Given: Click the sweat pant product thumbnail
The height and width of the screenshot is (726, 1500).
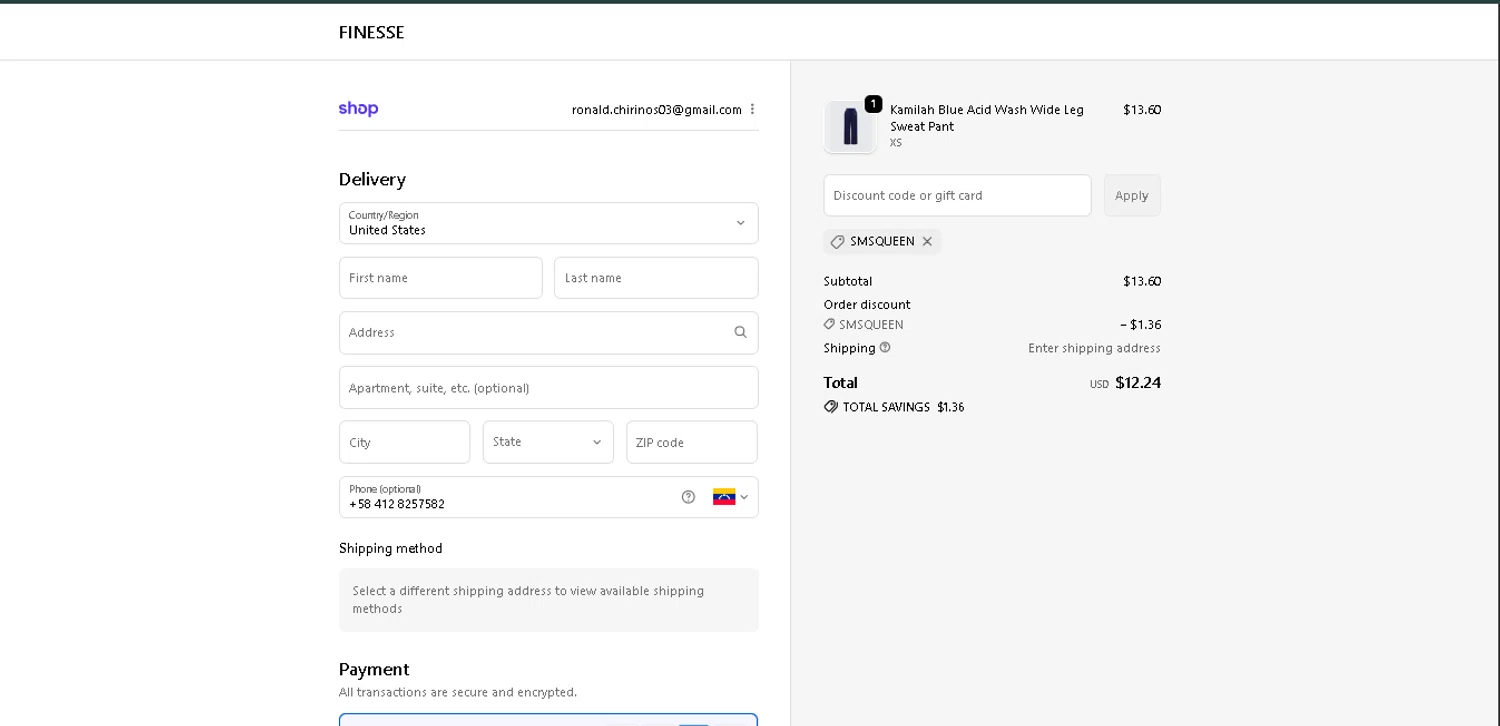Looking at the screenshot, I should point(850,127).
